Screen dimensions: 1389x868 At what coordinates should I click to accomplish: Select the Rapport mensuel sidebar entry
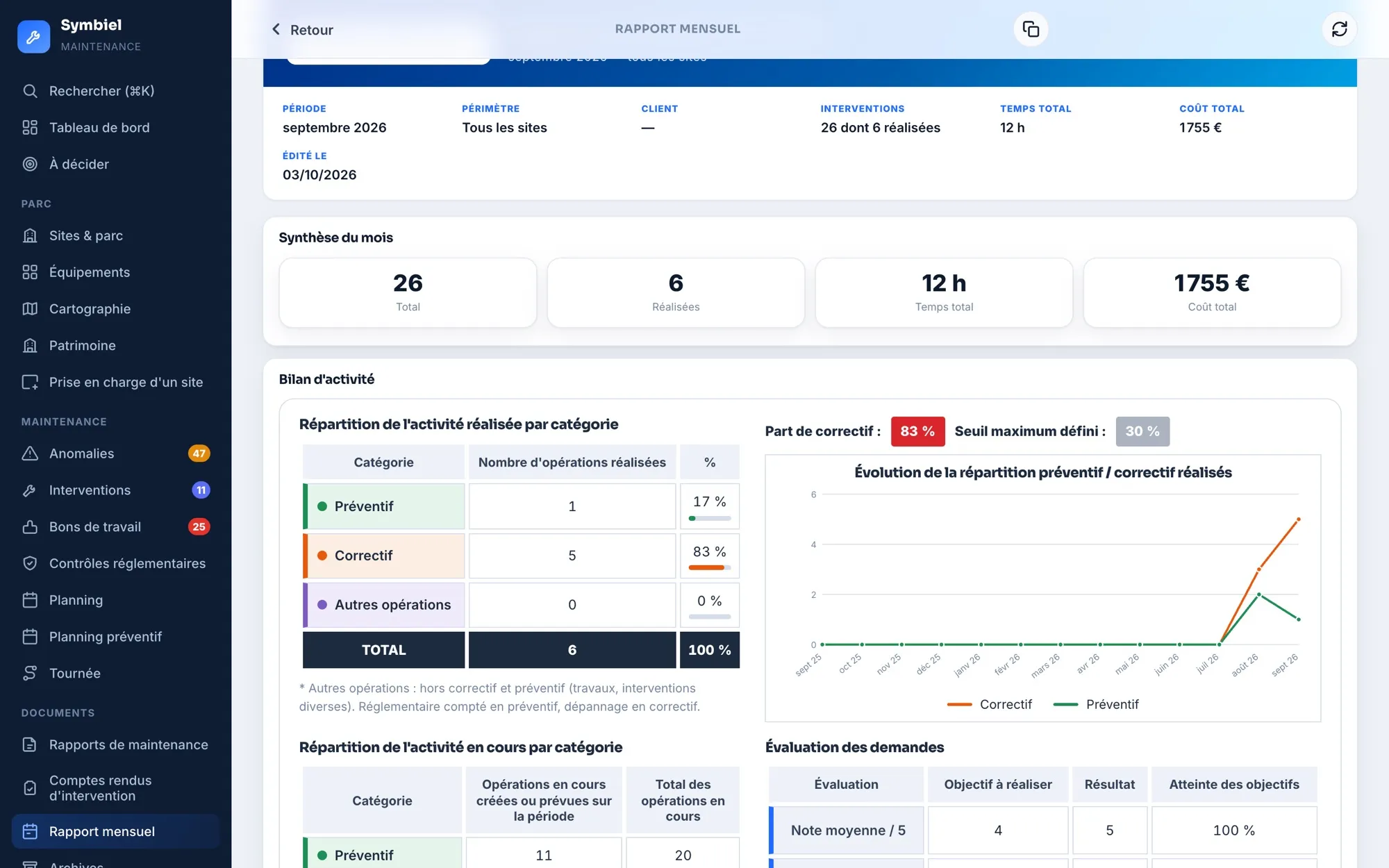115,832
